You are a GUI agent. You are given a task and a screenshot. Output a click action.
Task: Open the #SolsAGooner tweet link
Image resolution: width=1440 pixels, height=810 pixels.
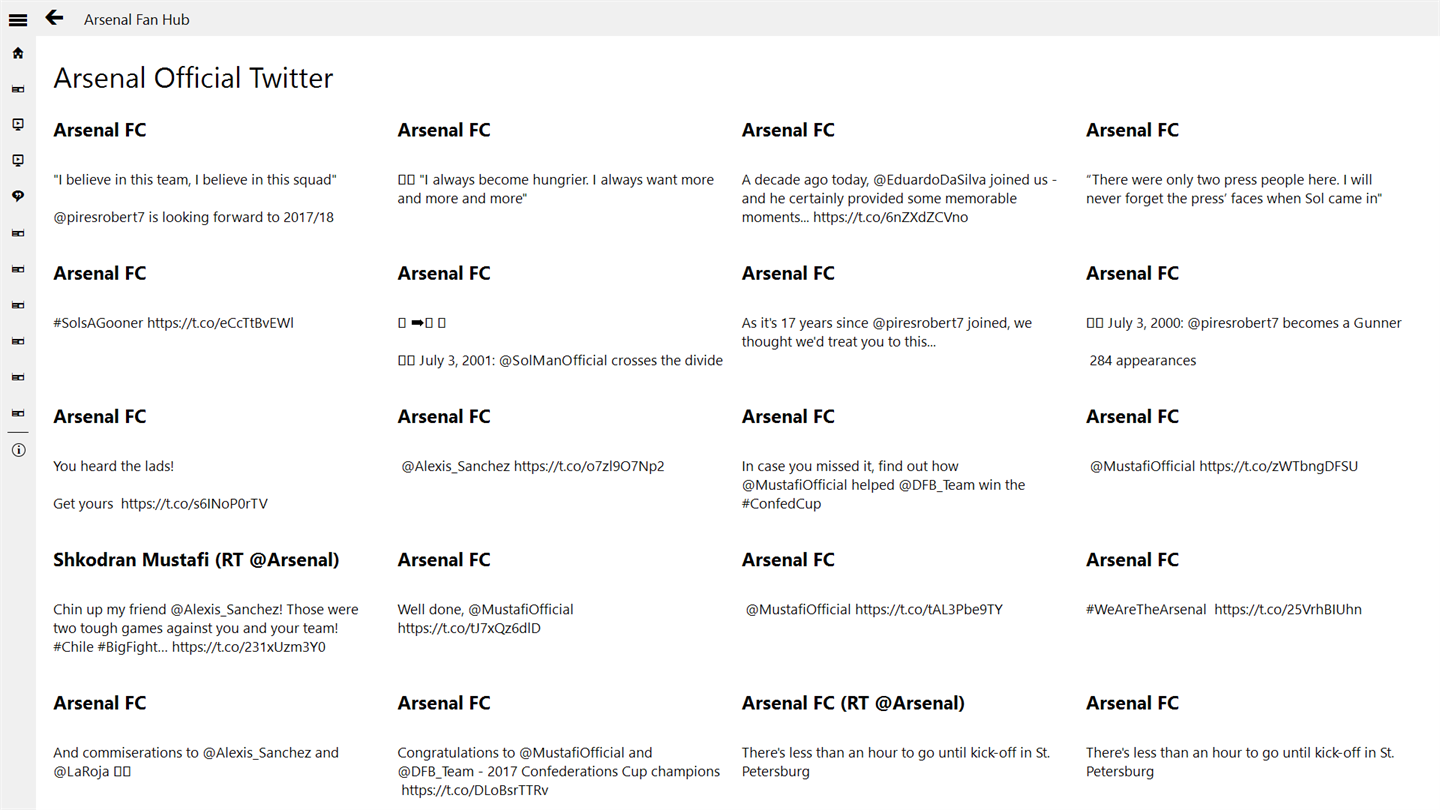[x=173, y=323]
